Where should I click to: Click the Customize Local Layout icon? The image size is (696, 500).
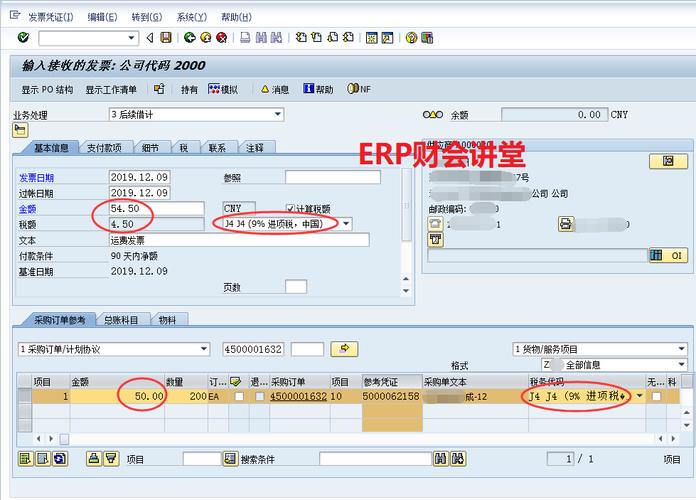(x=427, y=38)
